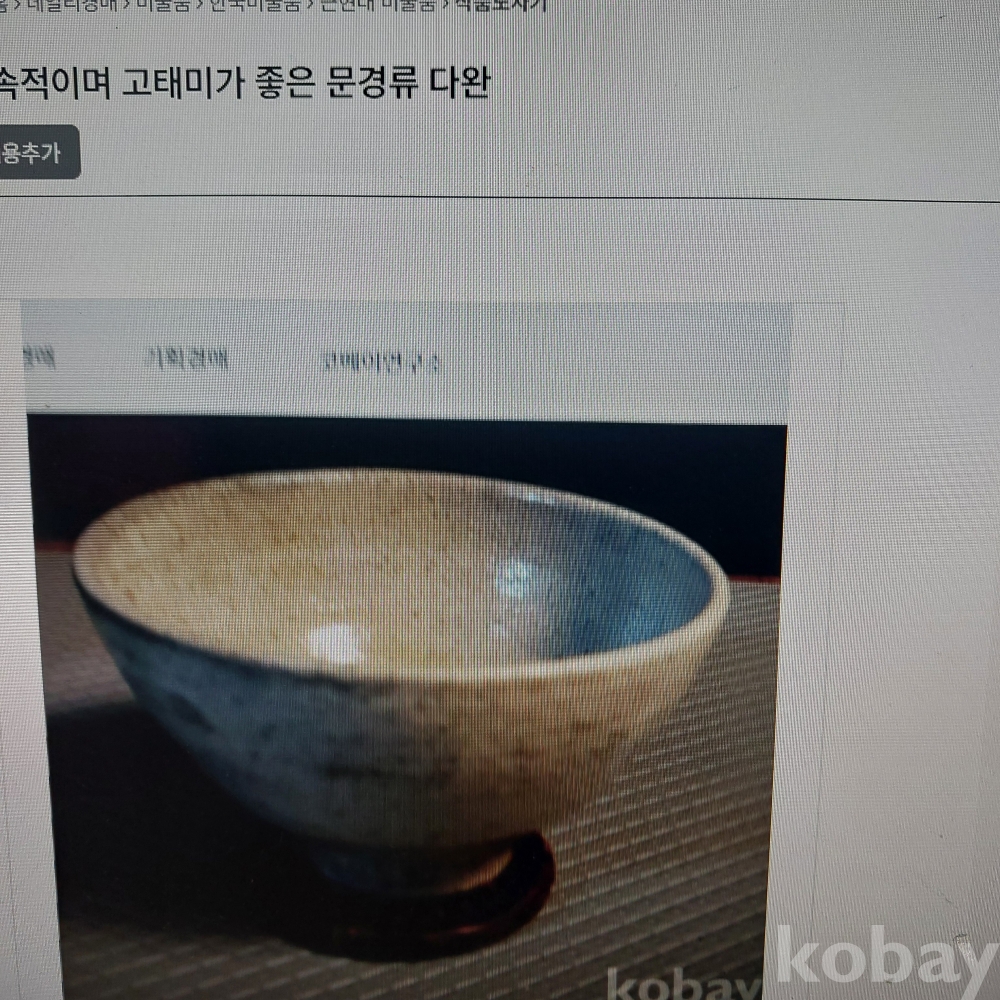This screenshot has height=1000, width=1000.
Task: Click the listing title ending in 문경류 다완
Action: pyautogui.click(x=244, y=83)
